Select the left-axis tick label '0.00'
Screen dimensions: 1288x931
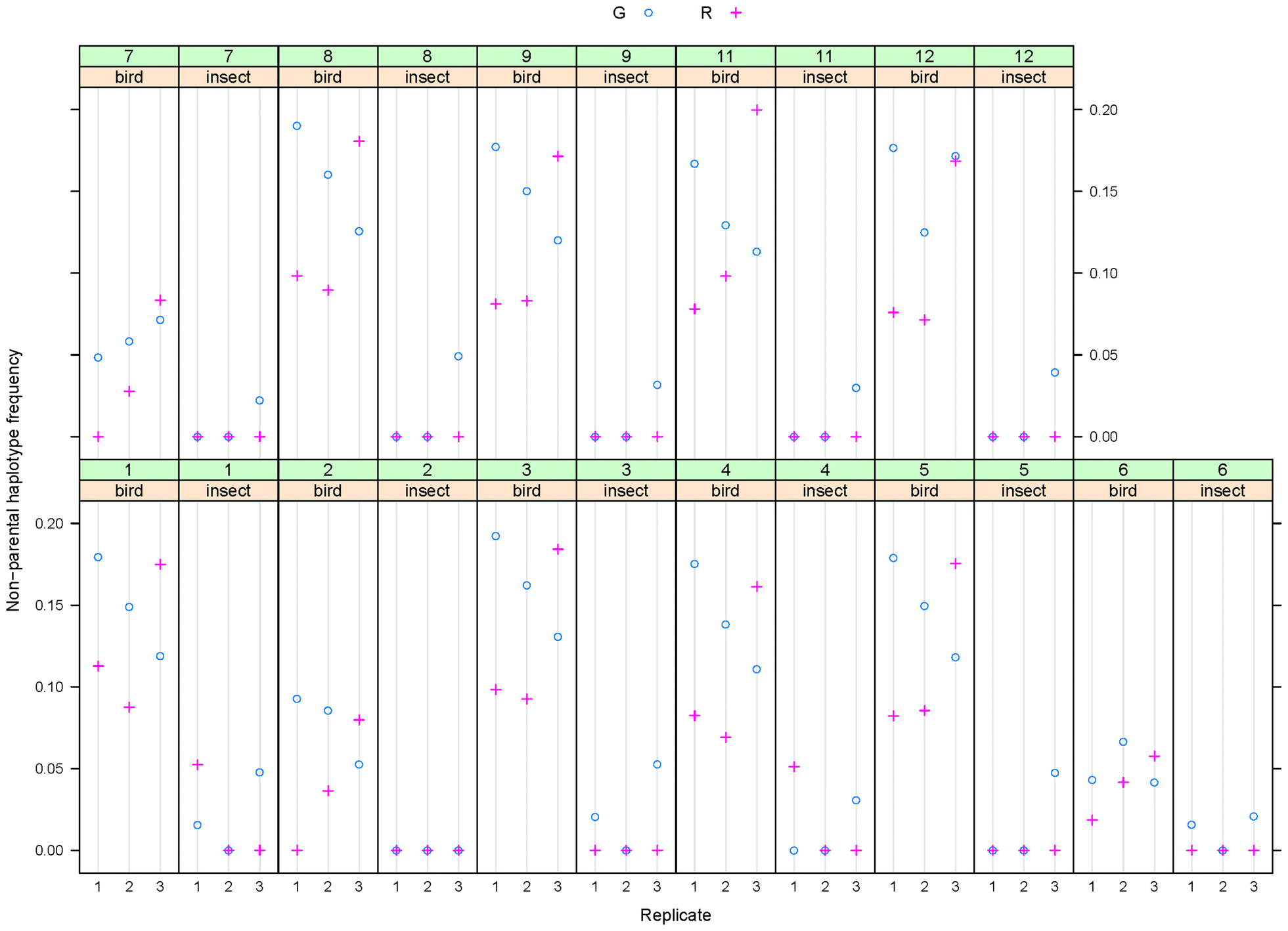pos(50,850)
